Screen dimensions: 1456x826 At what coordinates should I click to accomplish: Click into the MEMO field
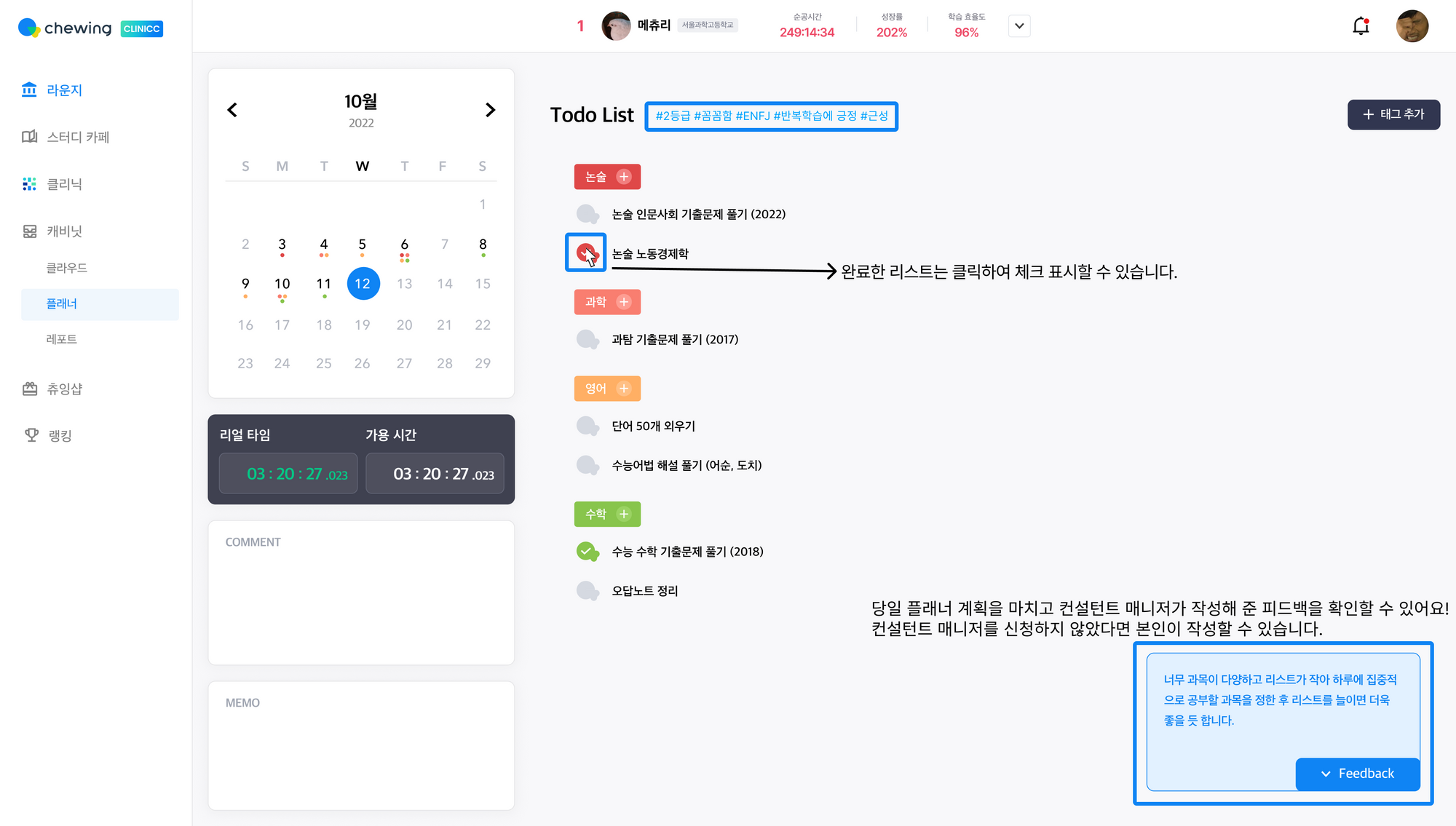click(361, 746)
